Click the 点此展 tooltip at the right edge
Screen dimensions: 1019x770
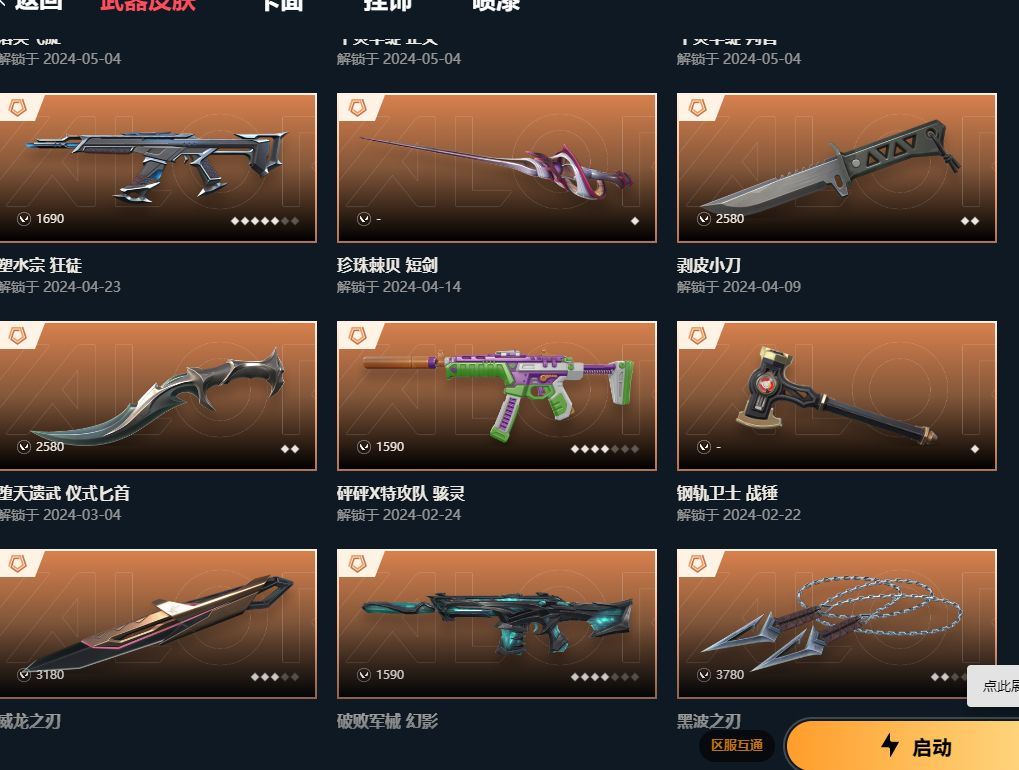[x=993, y=686]
